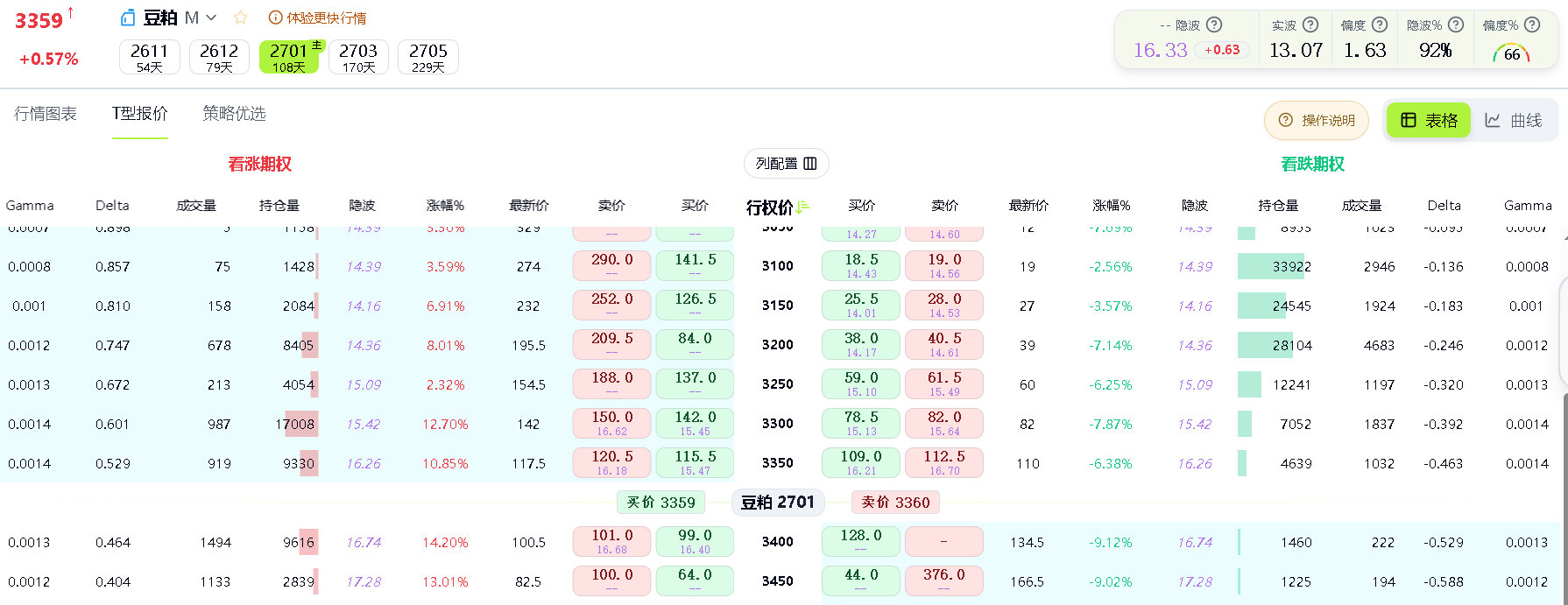Click the put-side 卖价 40.5 at strike 3200

944,344
